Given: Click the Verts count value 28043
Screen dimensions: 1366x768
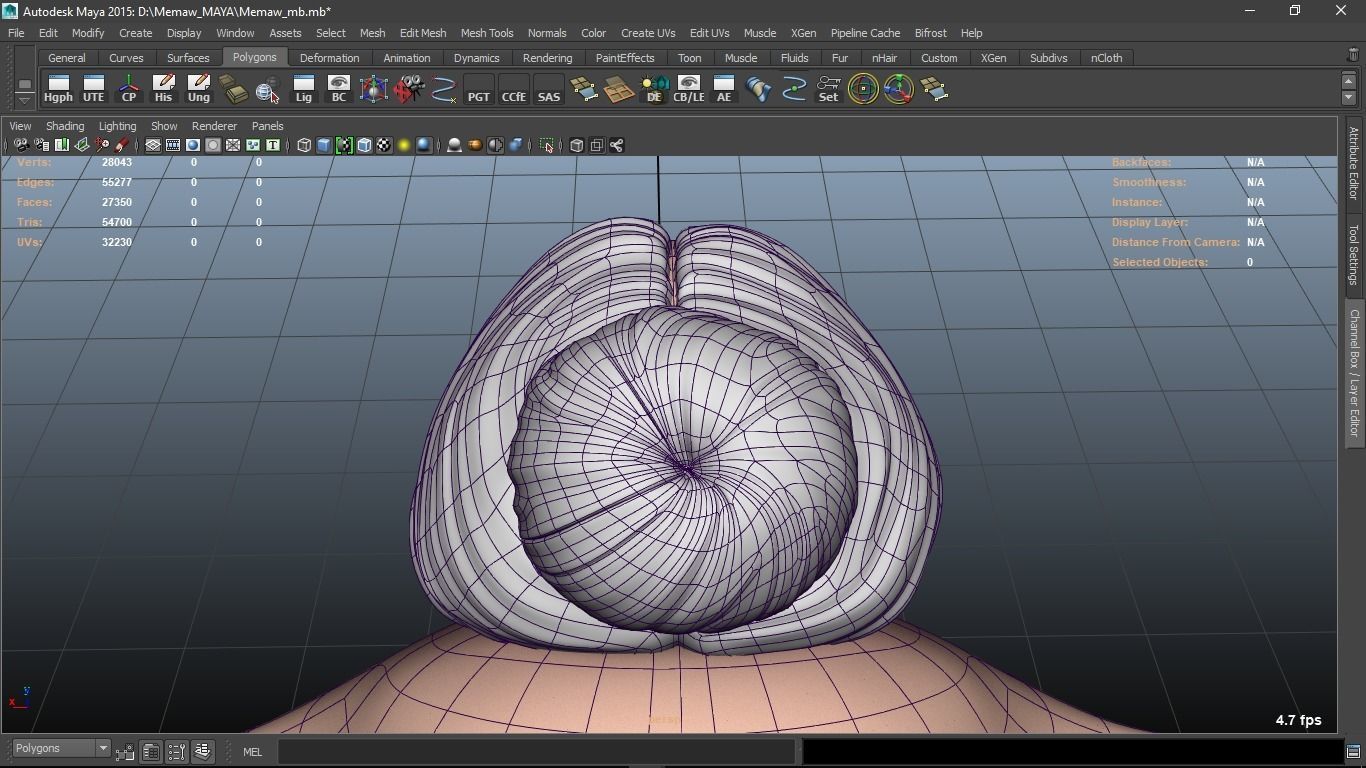Looking at the screenshot, I should point(117,162).
